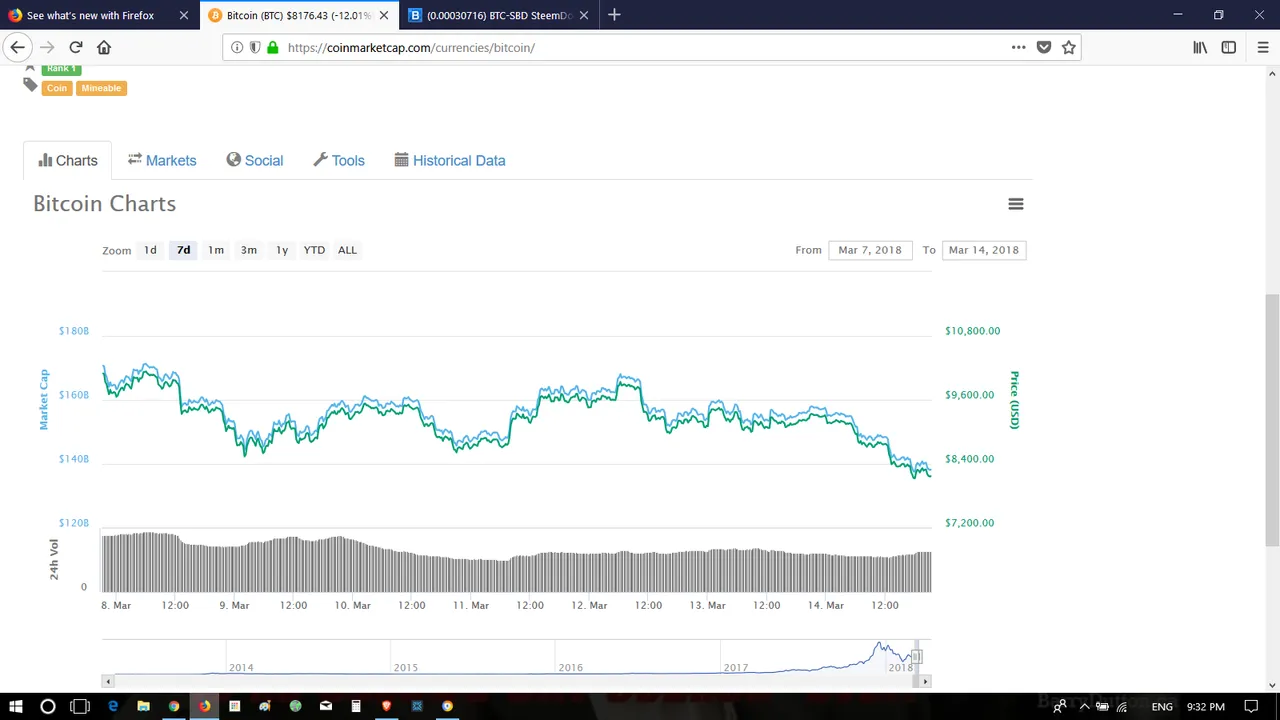Click the Mineable tag label
This screenshot has height=720, width=1280.
click(101, 88)
